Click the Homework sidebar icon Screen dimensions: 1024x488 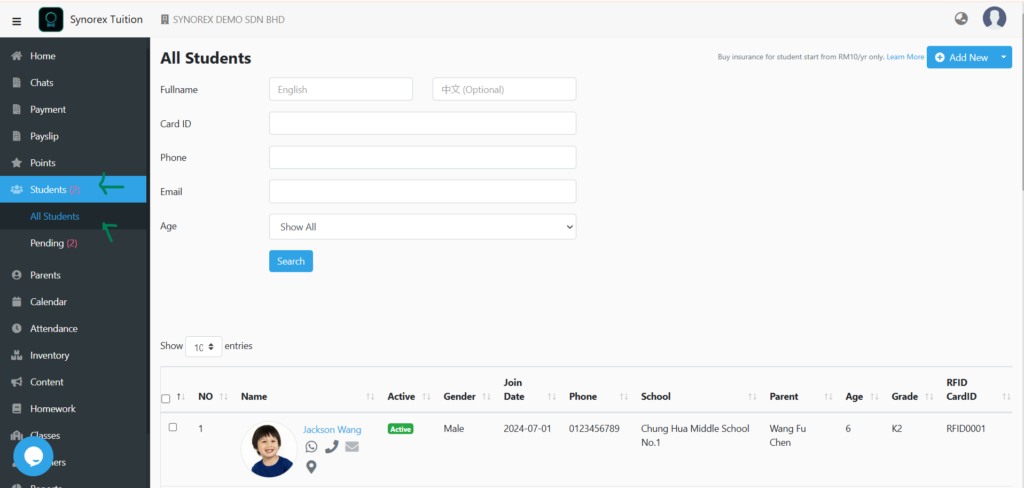pyautogui.click(x=17, y=409)
